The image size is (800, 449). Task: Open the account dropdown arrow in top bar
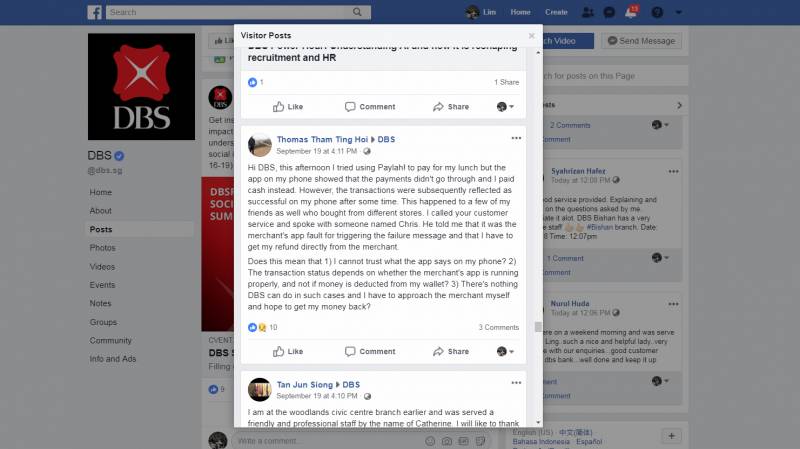[x=679, y=12]
